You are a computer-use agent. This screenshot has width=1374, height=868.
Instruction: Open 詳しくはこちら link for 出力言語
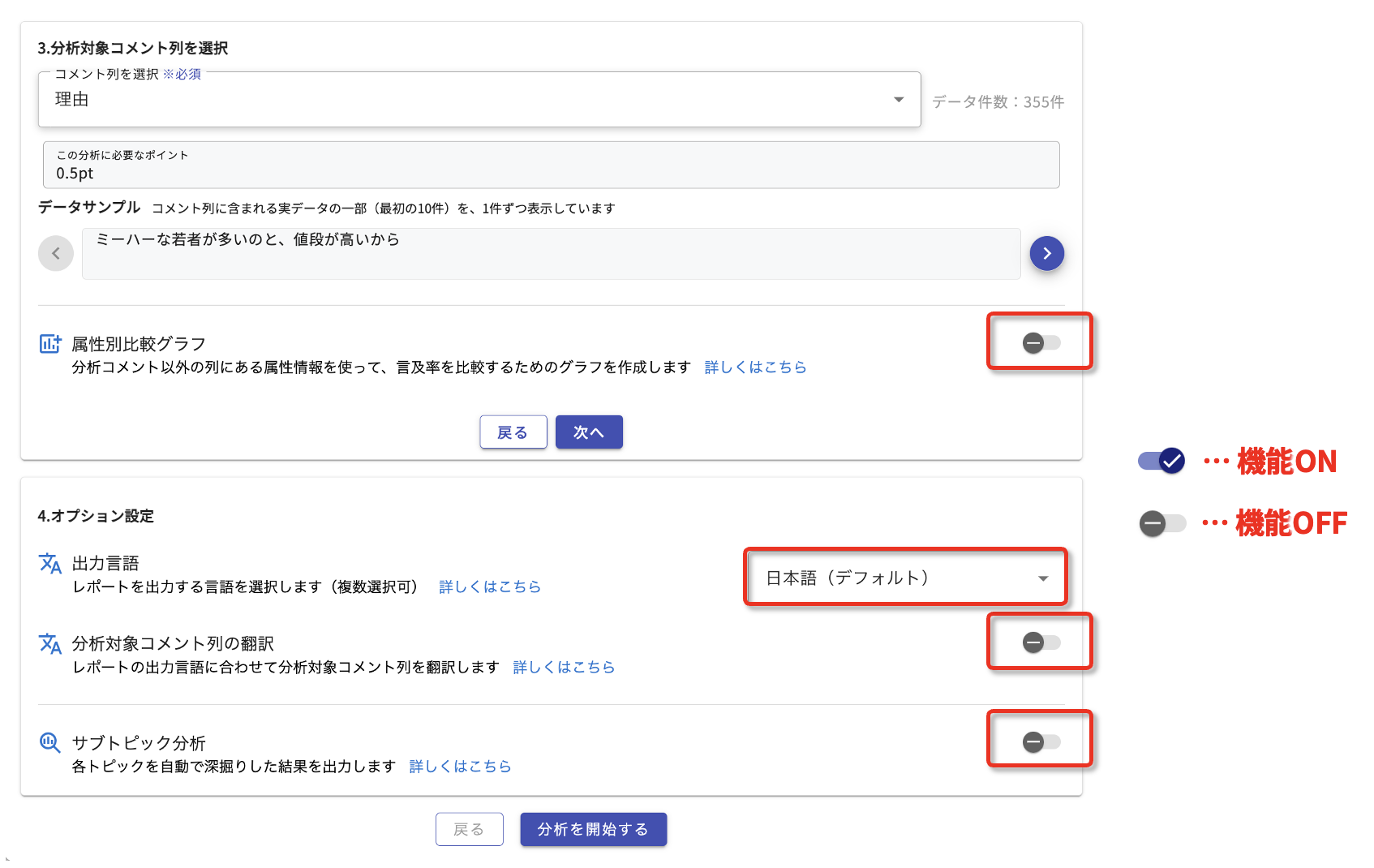click(x=489, y=587)
